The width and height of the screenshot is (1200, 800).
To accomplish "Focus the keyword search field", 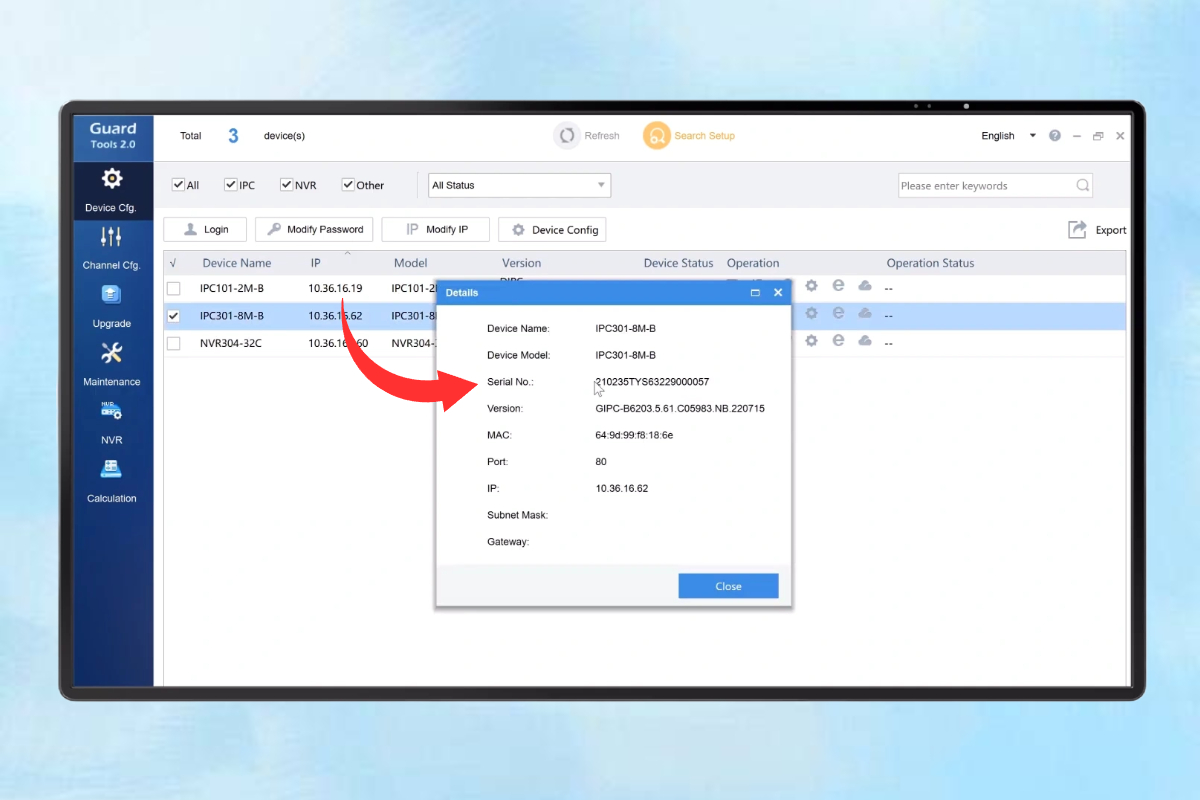I will pos(995,185).
